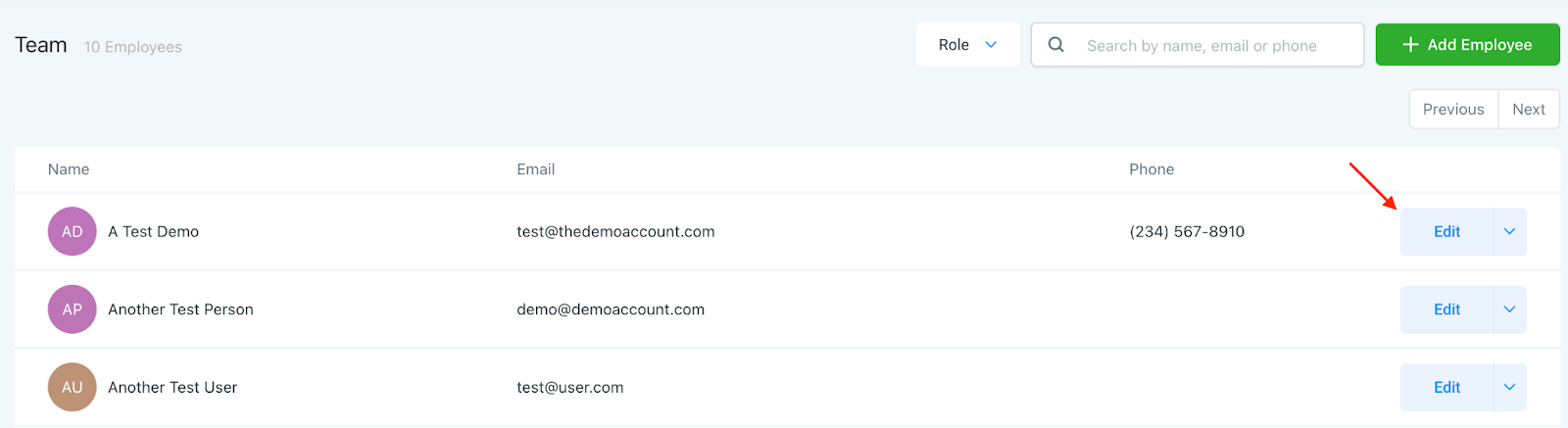This screenshot has height=428, width=1568.
Task: Expand dropdown arrow beside A Test Demo's Edit
Action: pos(1509,232)
